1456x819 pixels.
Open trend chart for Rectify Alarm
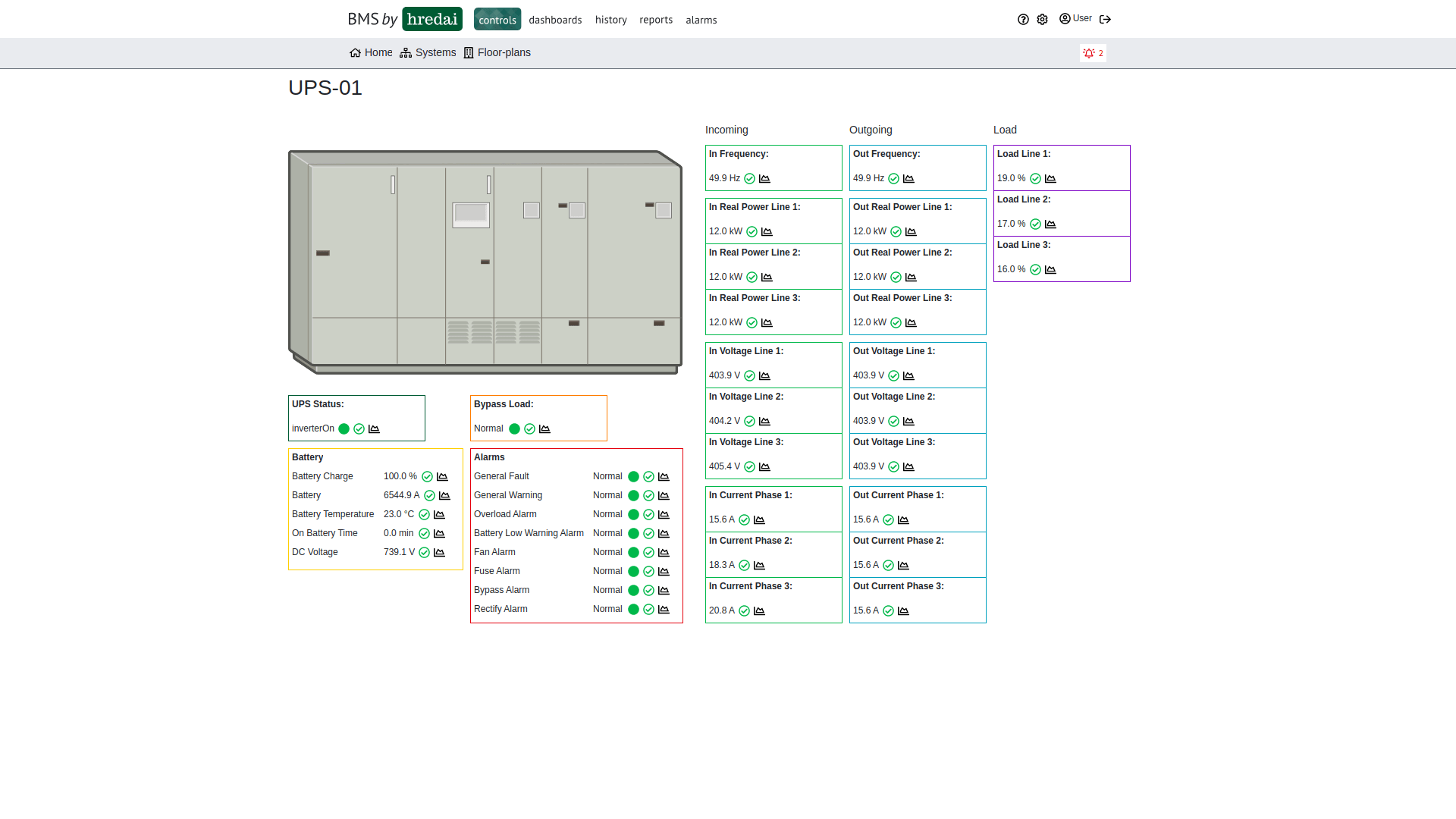click(x=664, y=610)
